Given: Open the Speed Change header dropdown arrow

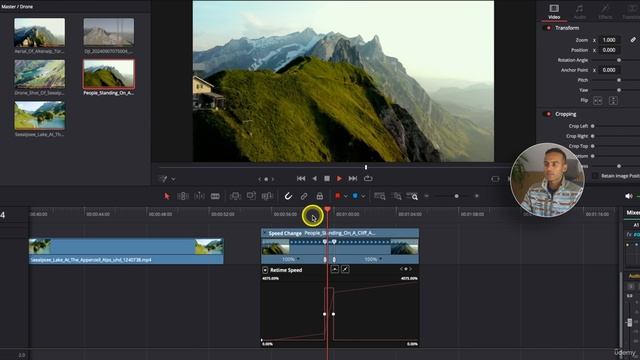Looking at the screenshot, I should pyautogui.click(x=264, y=233).
